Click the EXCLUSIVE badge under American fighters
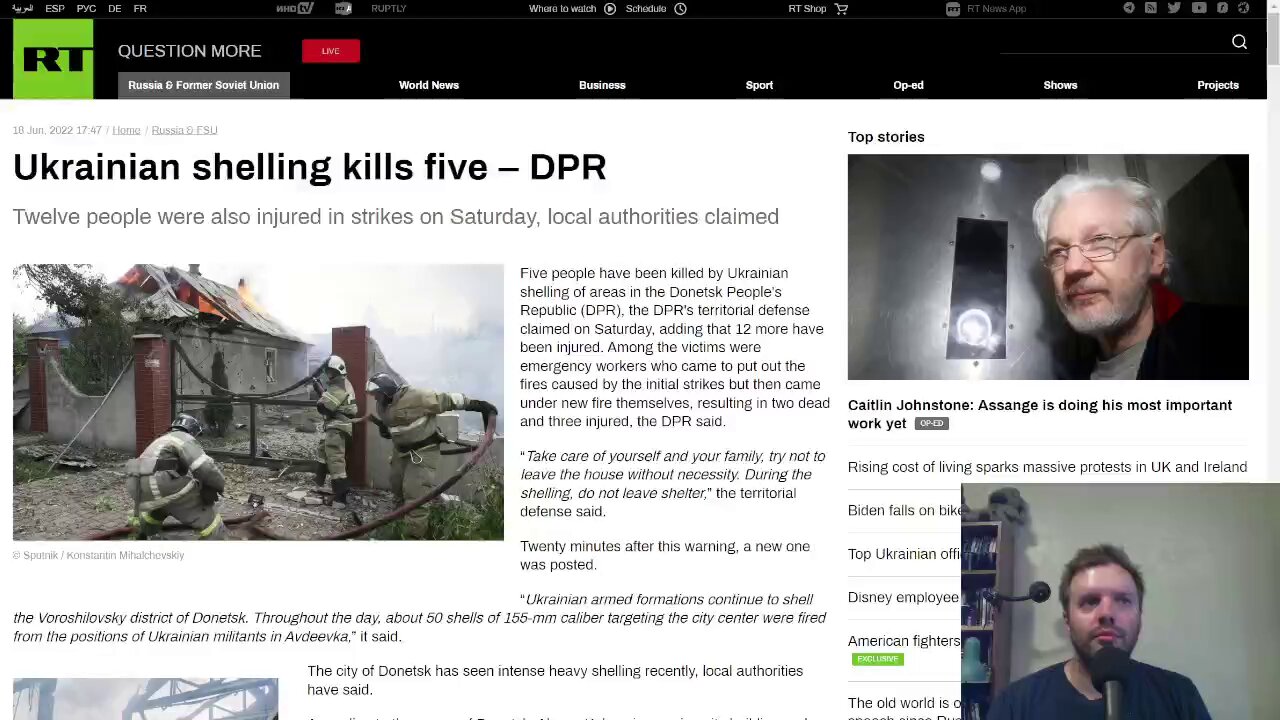1280x720 pixels. (x=877, y=659)
